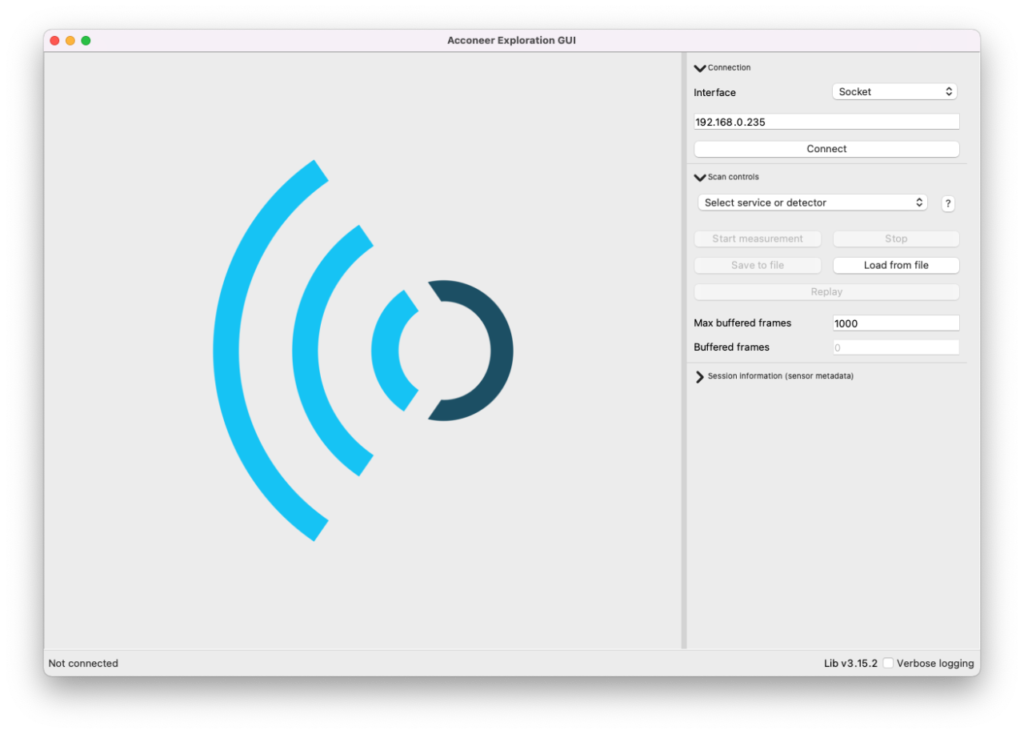Enable the Verbose logging checkbox
This screenshot has height=734, width=1024.
point(888,663)
